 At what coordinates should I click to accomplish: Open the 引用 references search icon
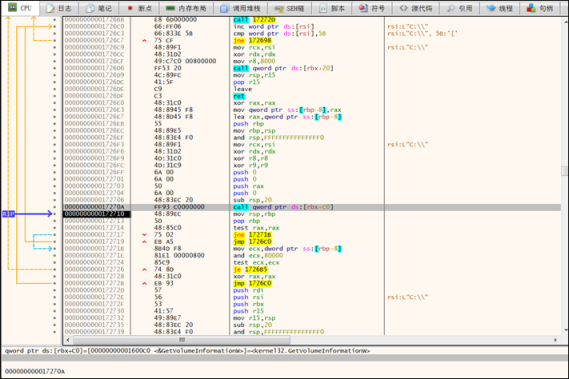coord(451,8)
